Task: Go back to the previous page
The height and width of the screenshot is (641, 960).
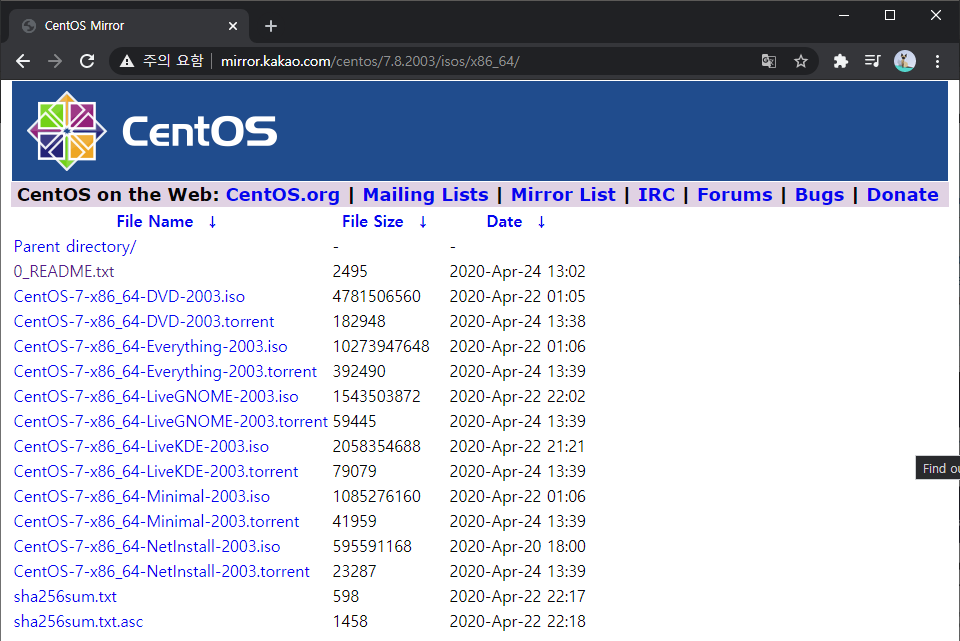Action: pos(23,61)
